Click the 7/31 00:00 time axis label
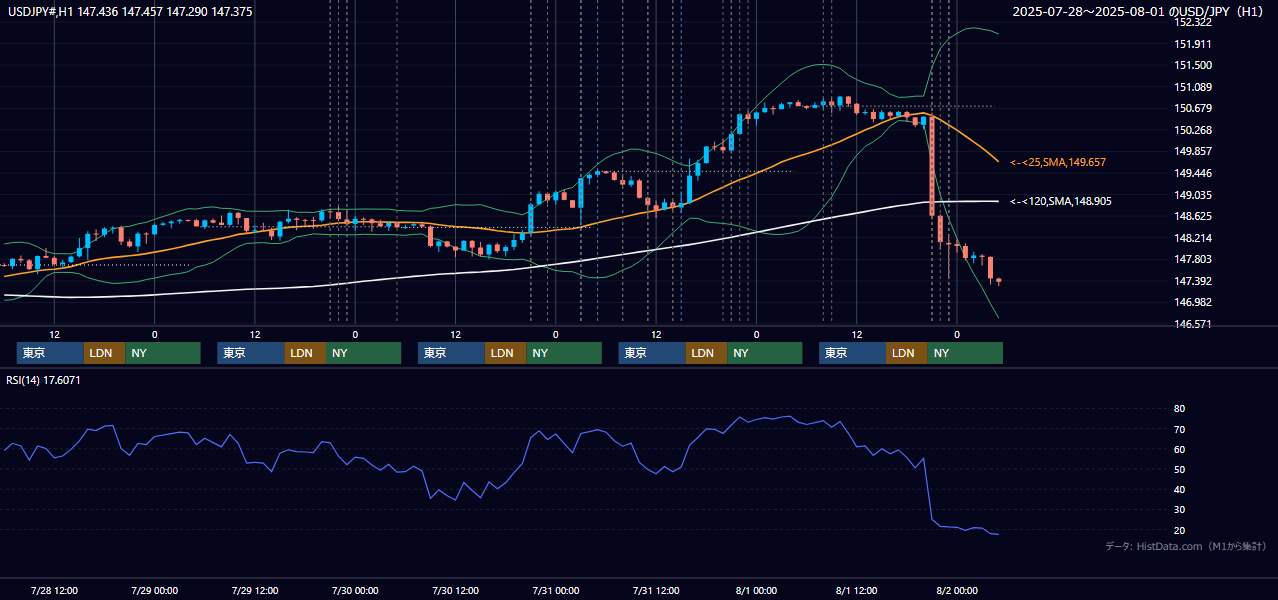Screen dimensions: 1278x600 tap(556, 590)
